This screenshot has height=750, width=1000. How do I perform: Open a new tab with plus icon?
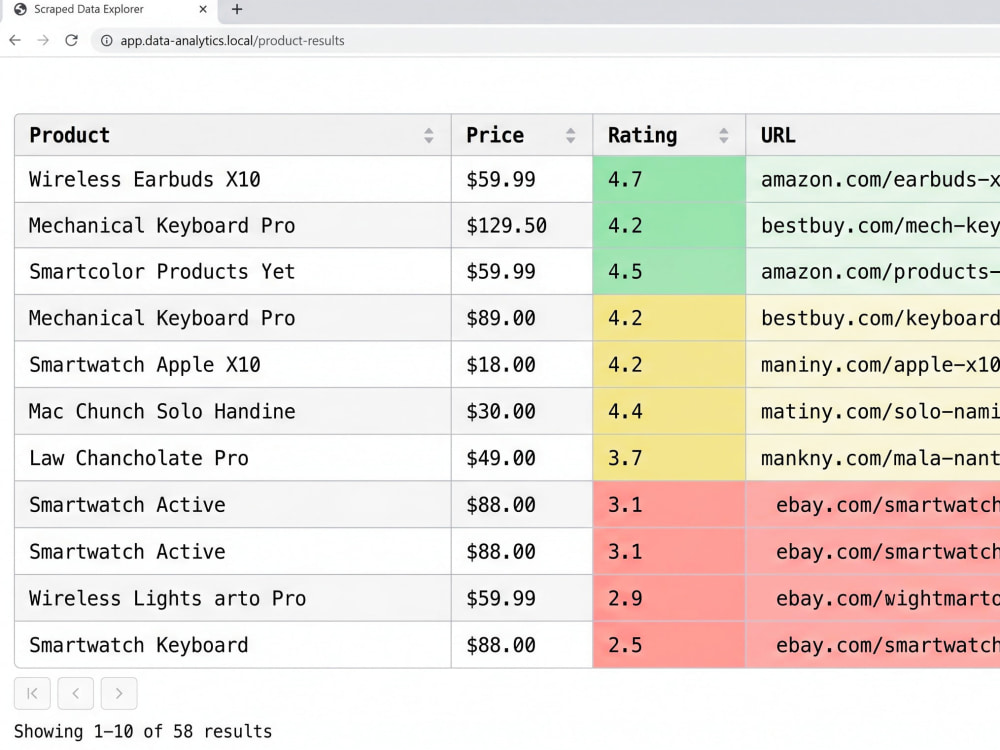click(x=237, y=10)
